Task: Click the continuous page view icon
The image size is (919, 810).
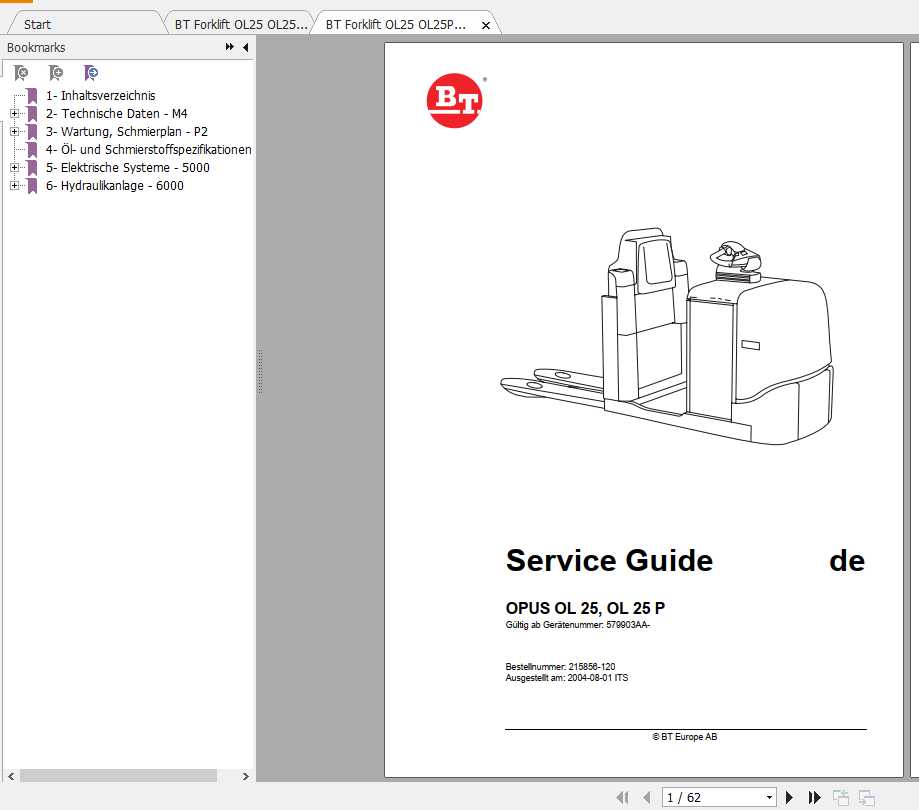Action: pyautogui.click(x=867, y=797)
